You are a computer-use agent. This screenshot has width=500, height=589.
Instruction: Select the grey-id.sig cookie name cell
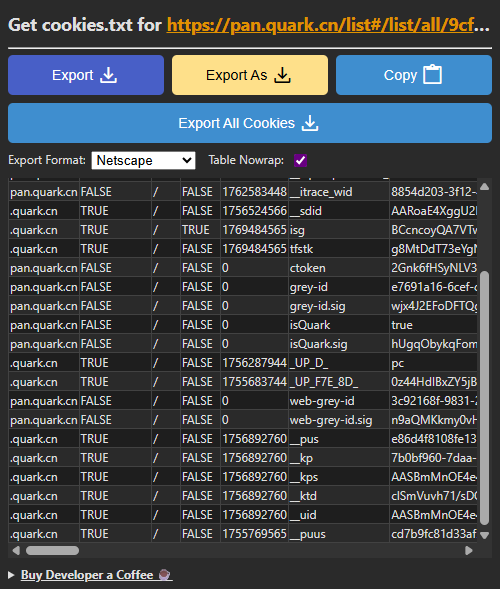tap(339, 306)
